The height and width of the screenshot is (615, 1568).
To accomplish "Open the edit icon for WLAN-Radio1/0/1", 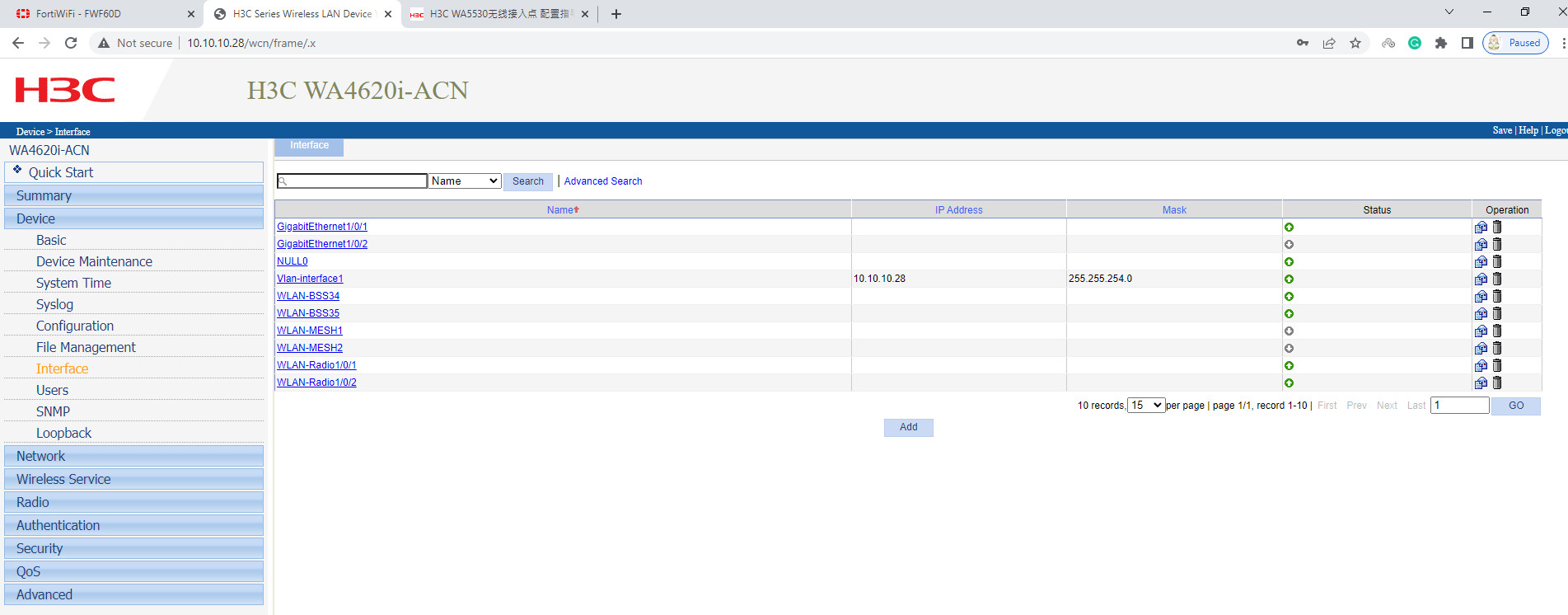I will [1481, 365].
